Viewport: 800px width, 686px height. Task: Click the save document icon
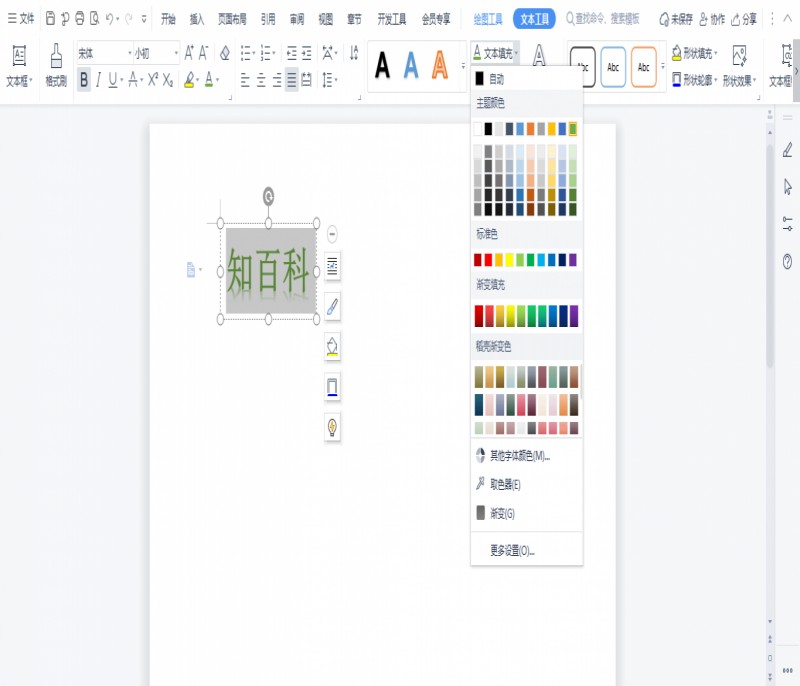[50, 19]
